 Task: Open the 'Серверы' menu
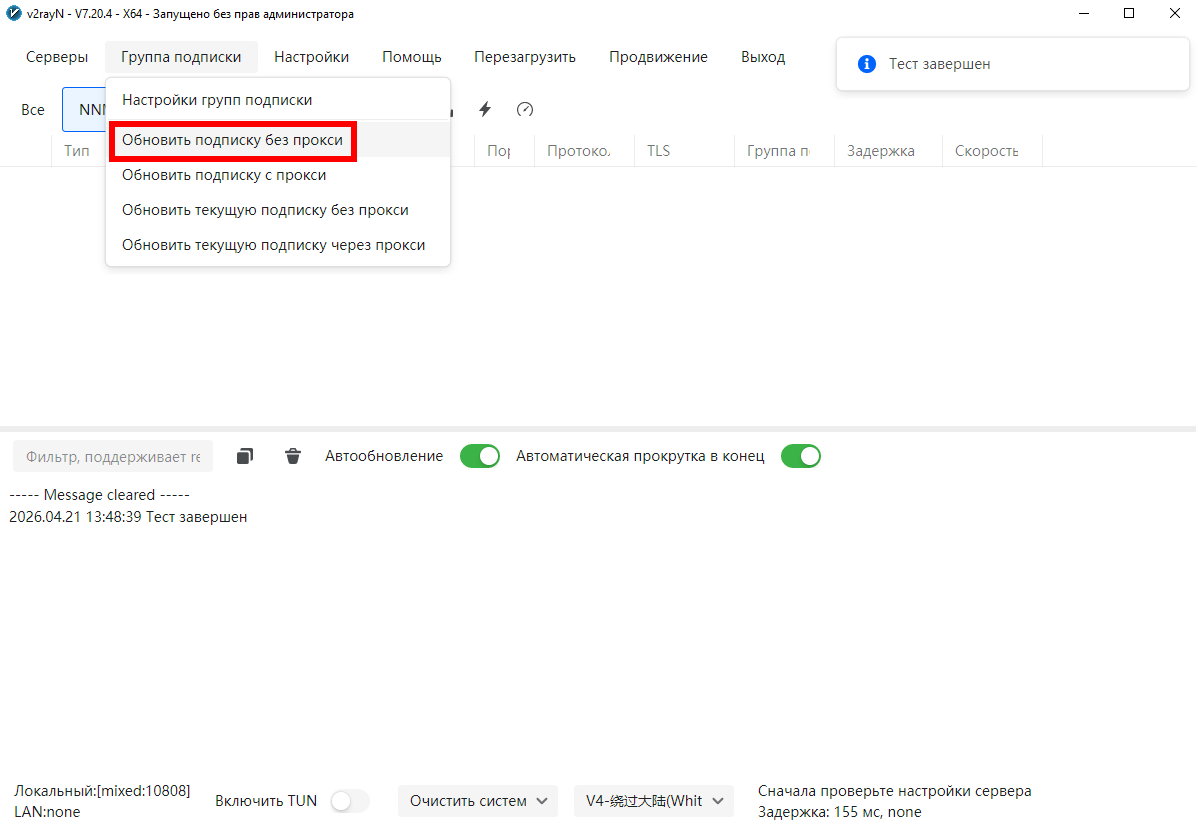click(57, 57)
